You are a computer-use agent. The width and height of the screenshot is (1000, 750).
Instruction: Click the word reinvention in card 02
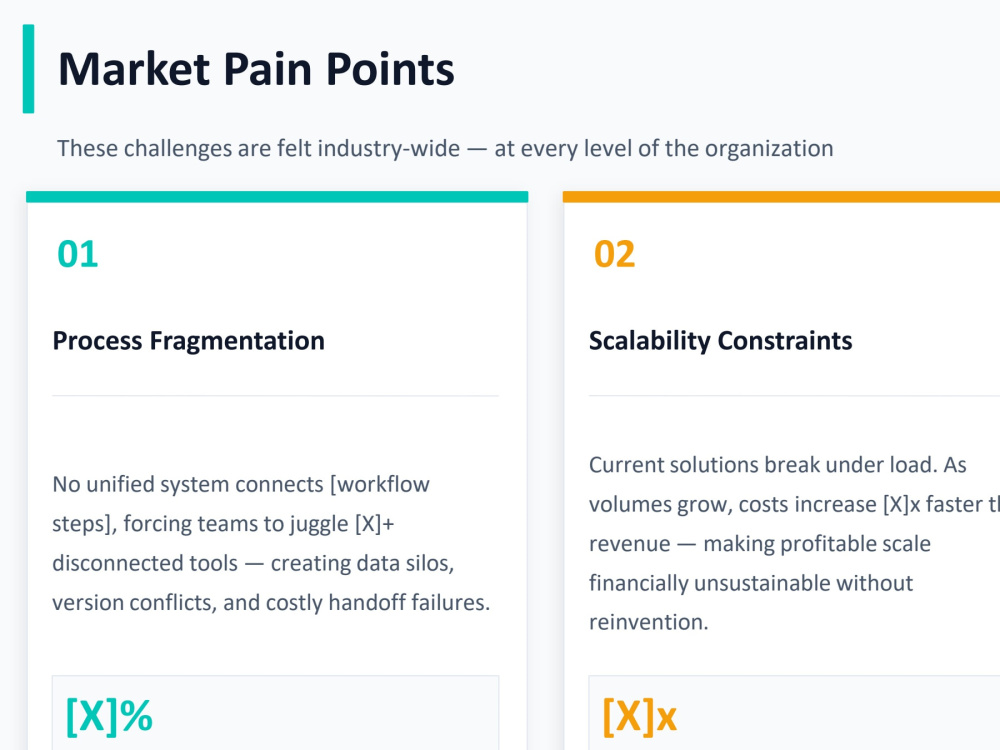point(649,622)
